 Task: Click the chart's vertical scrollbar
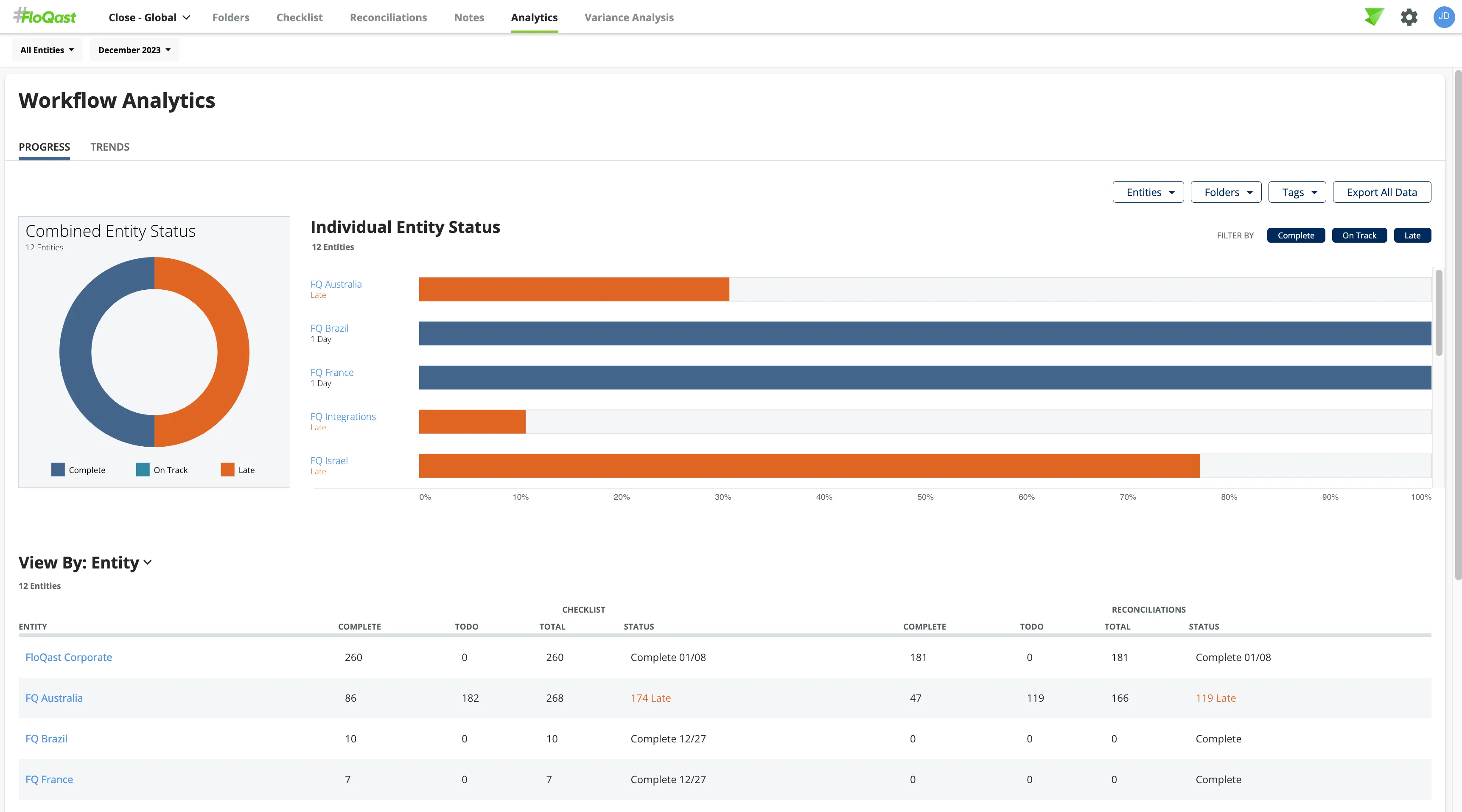coord(1439,312)
